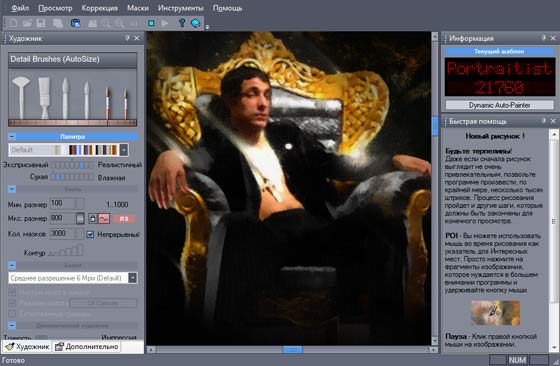
Task: Switch to the Дополнительно tab
Action: point(87,346)
